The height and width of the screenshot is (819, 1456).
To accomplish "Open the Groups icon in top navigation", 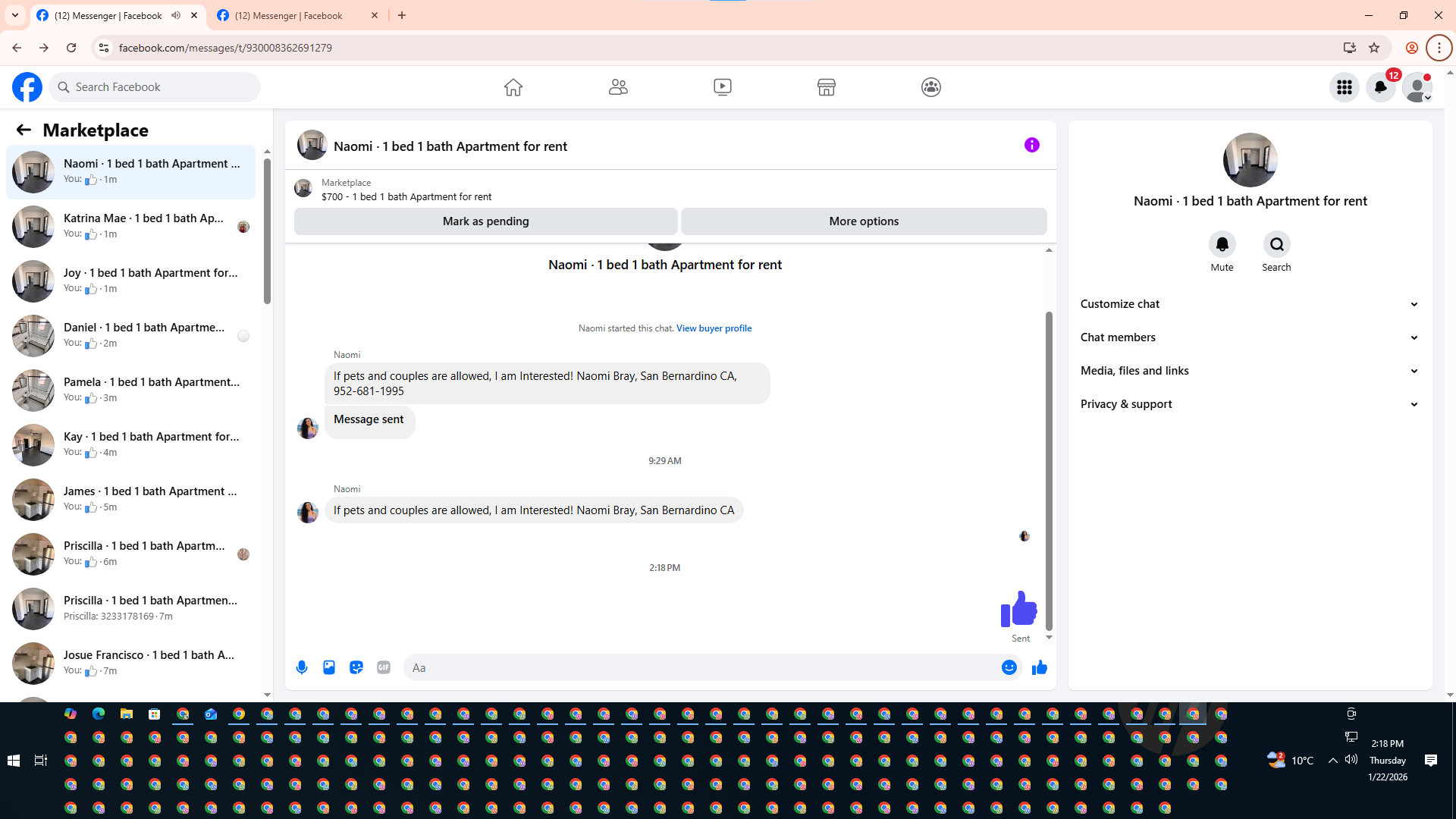I will click(931, 87).
